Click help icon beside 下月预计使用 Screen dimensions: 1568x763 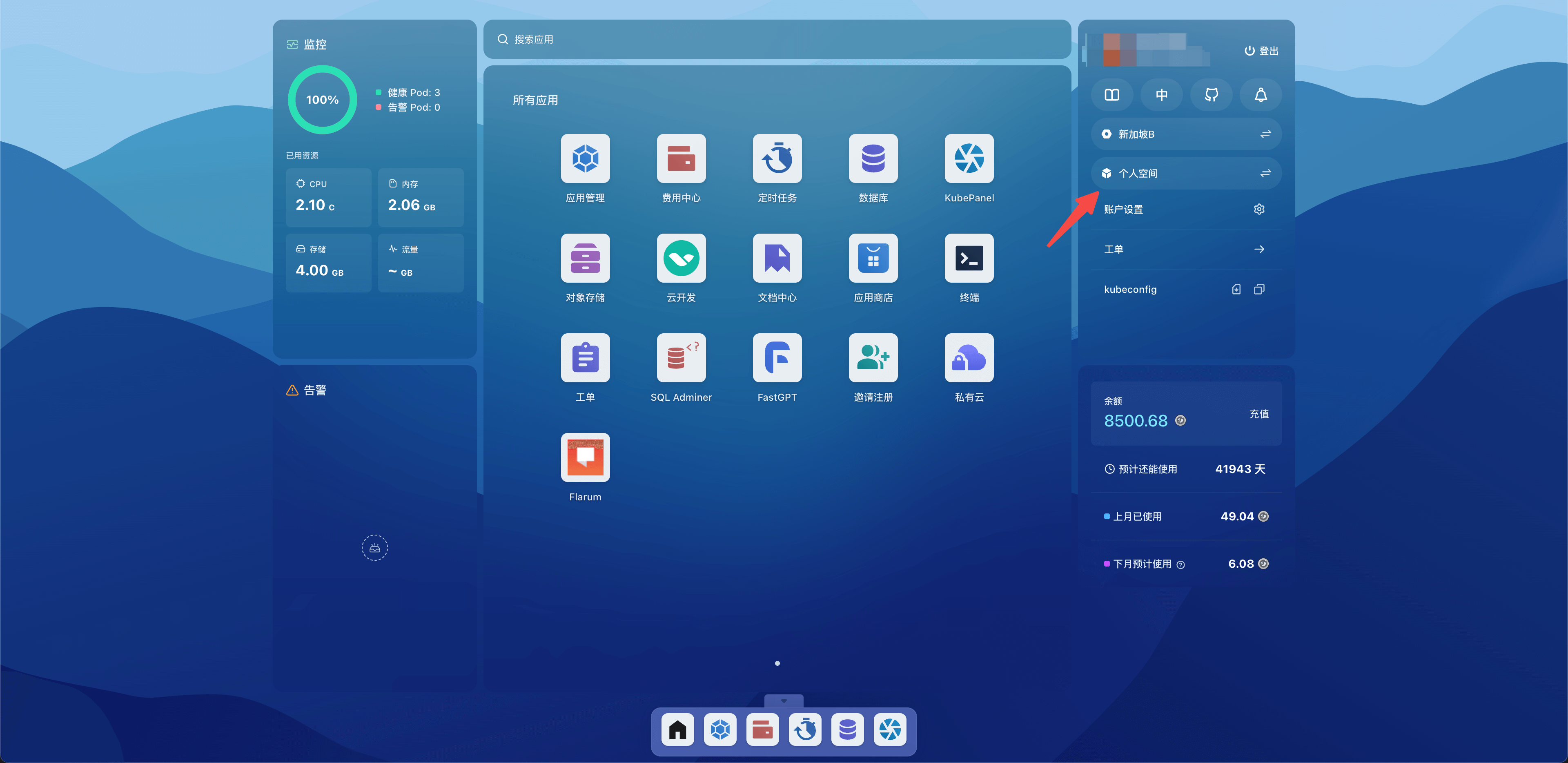coord(1180,565)
